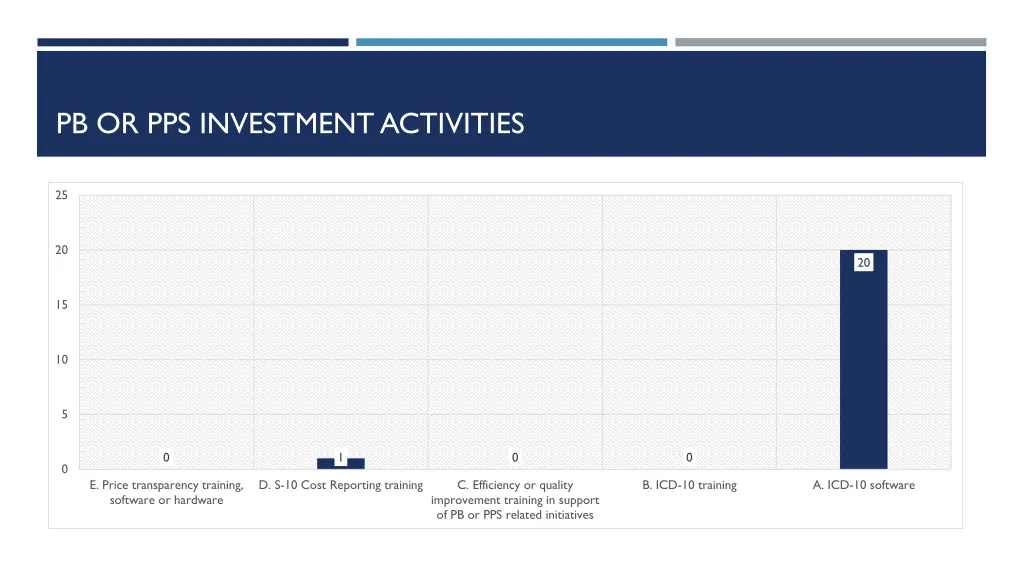Click the y-axis value '15'
The height and width of the screenshot is (576, 1024).
pos(61,305)
